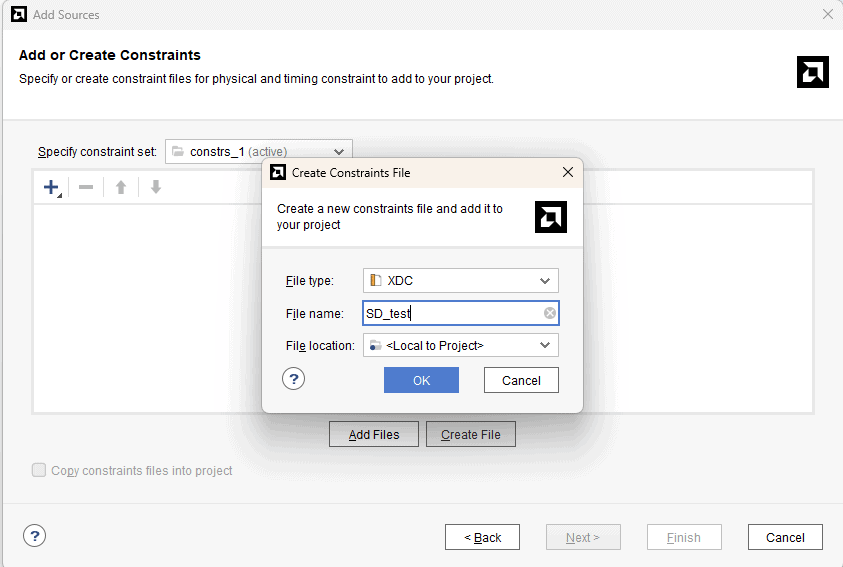The image size is (843, 567).
Task: Close the Create Constraints File dialog
Action: (x=568, y=173)
